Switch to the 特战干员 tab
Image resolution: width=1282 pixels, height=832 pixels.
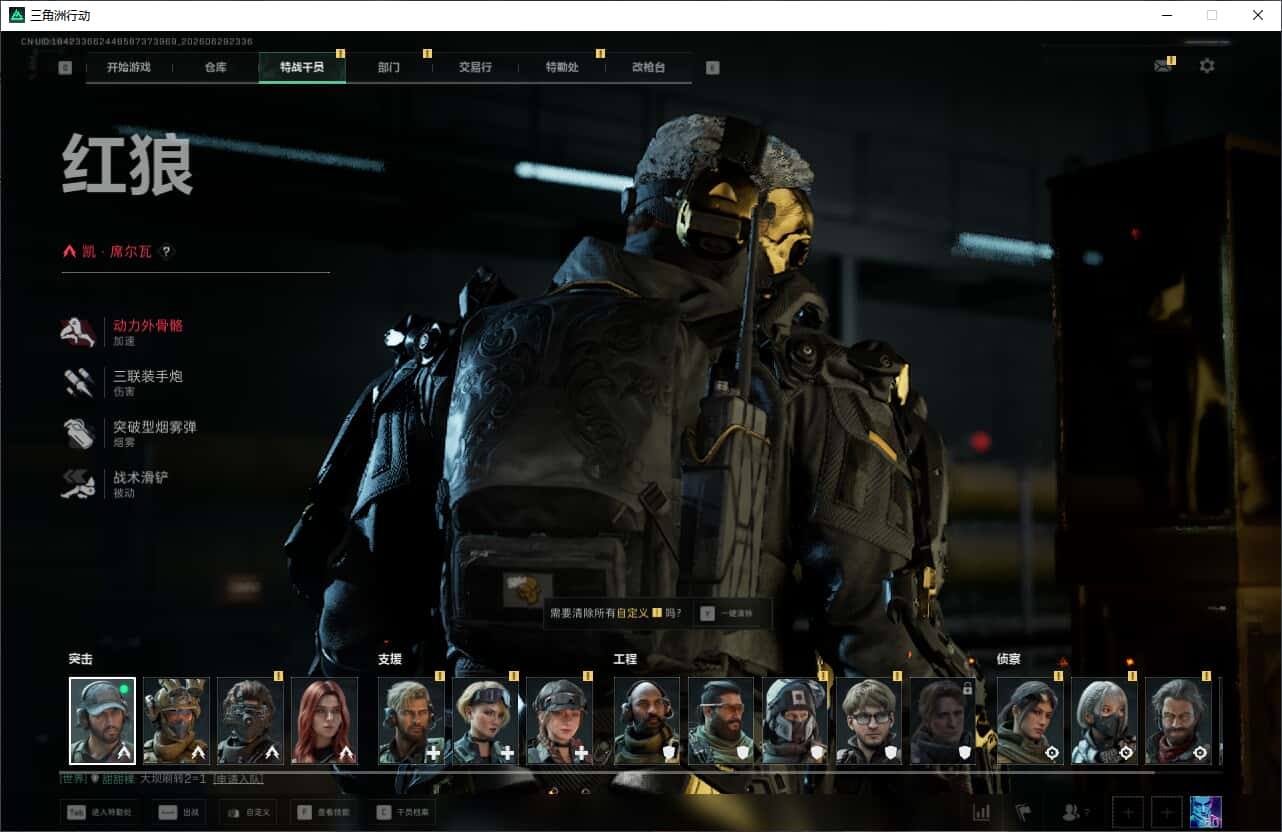[302, 68]
